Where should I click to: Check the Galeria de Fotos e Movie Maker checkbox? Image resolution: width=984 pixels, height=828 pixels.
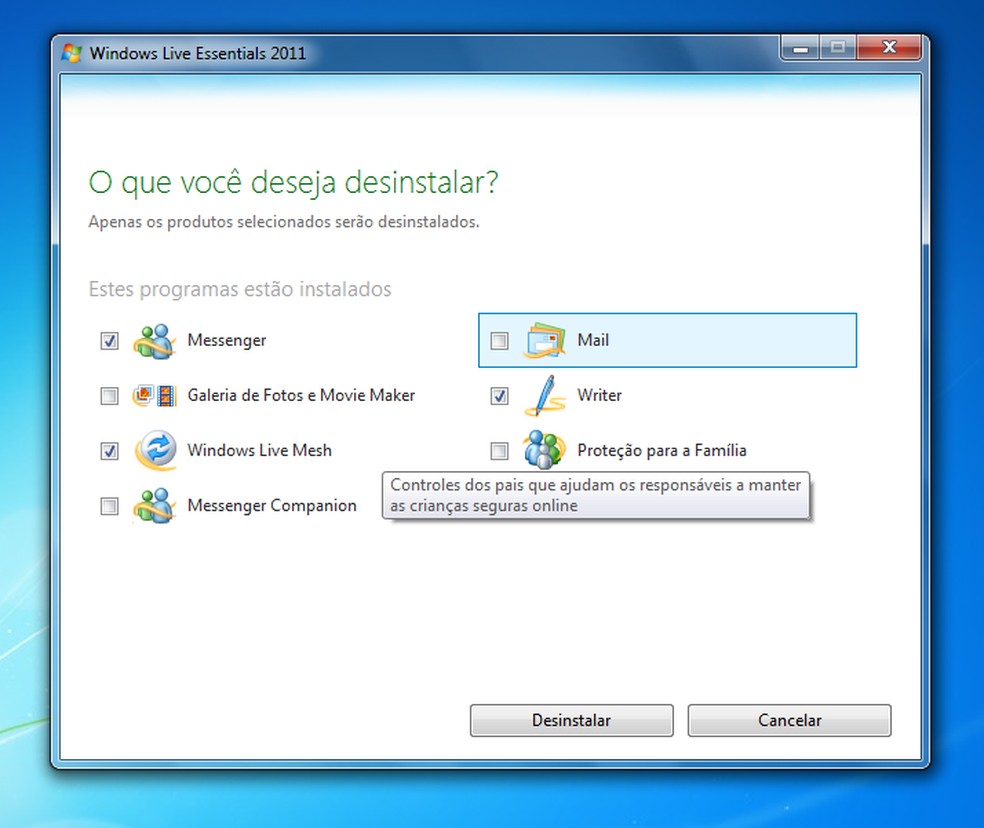pyautogui.click(x=109, y=396)
